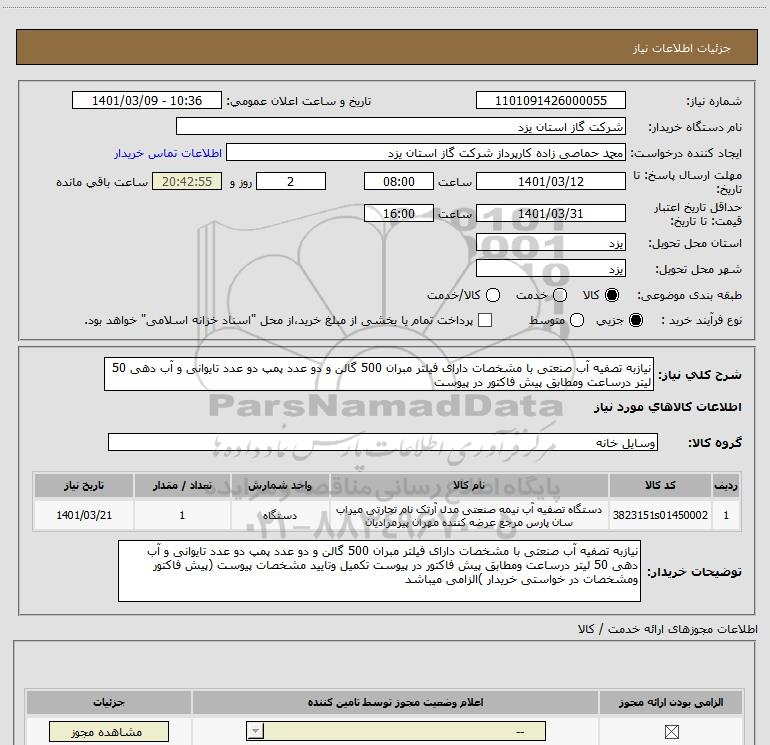Select the متوسط purchase type radio

click(577, 320)
